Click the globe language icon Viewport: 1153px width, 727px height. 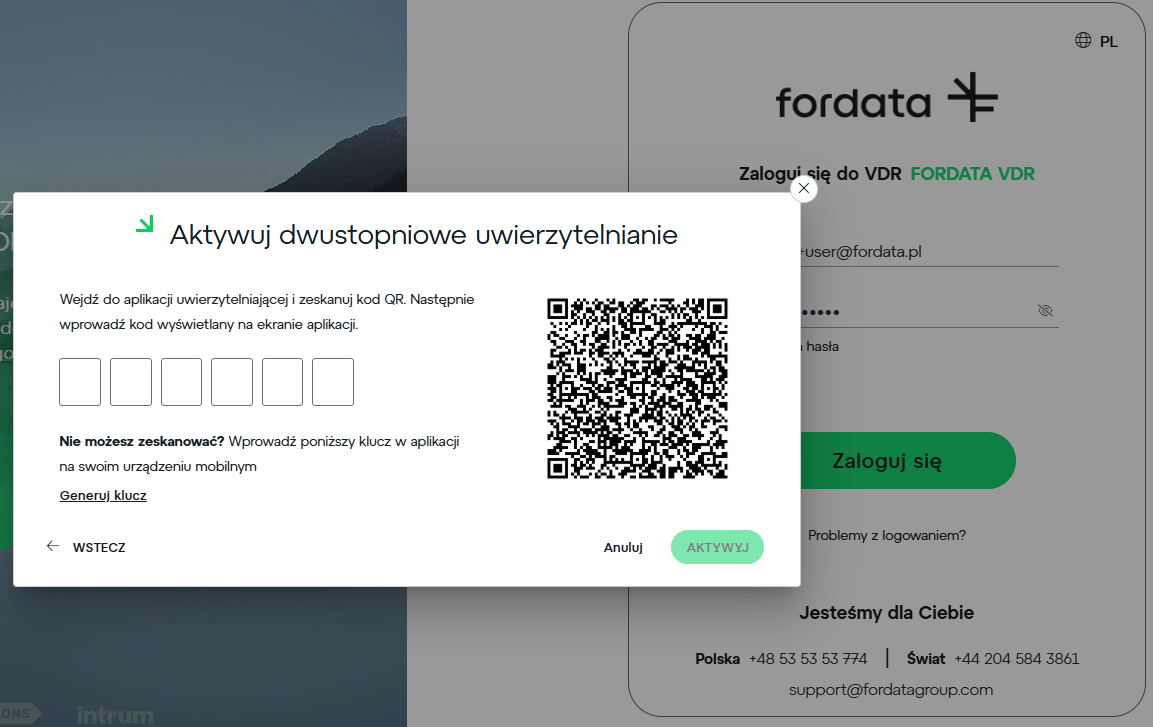(1083, 40)
